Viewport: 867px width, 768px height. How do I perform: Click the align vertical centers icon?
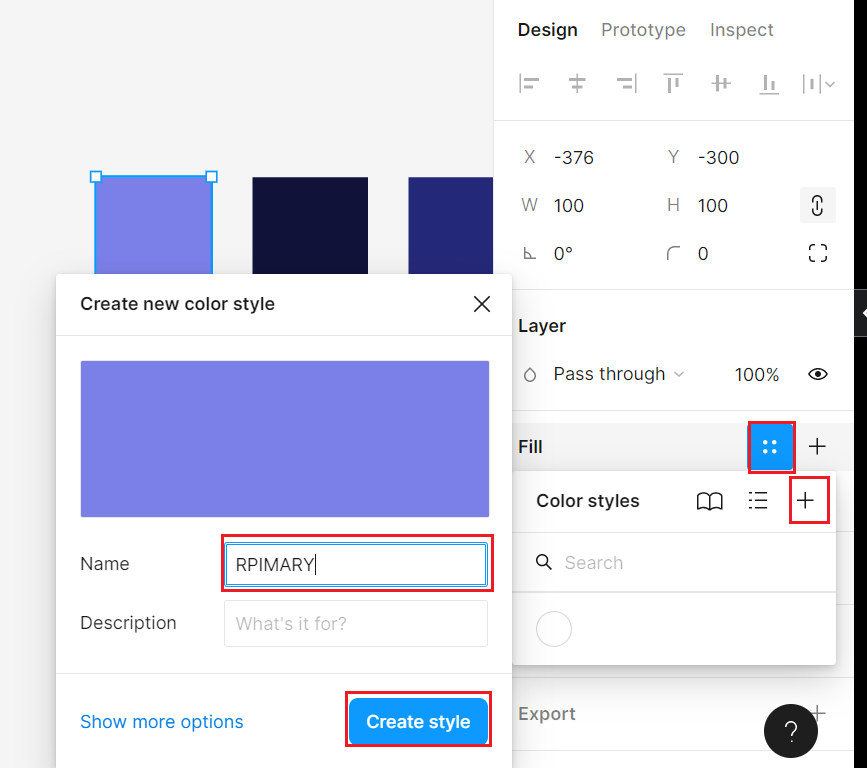click(x=721, y=84)
